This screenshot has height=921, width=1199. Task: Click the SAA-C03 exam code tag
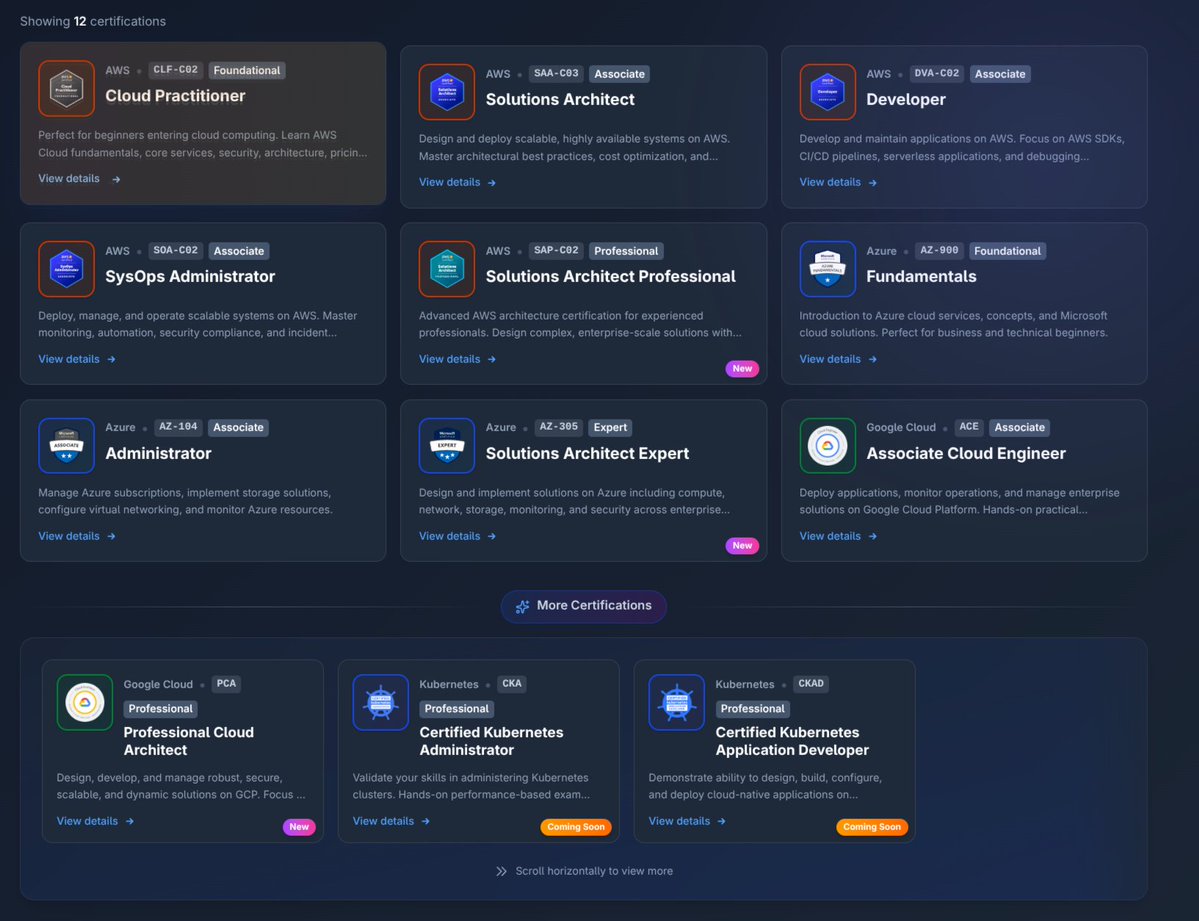tap(556, 73)
